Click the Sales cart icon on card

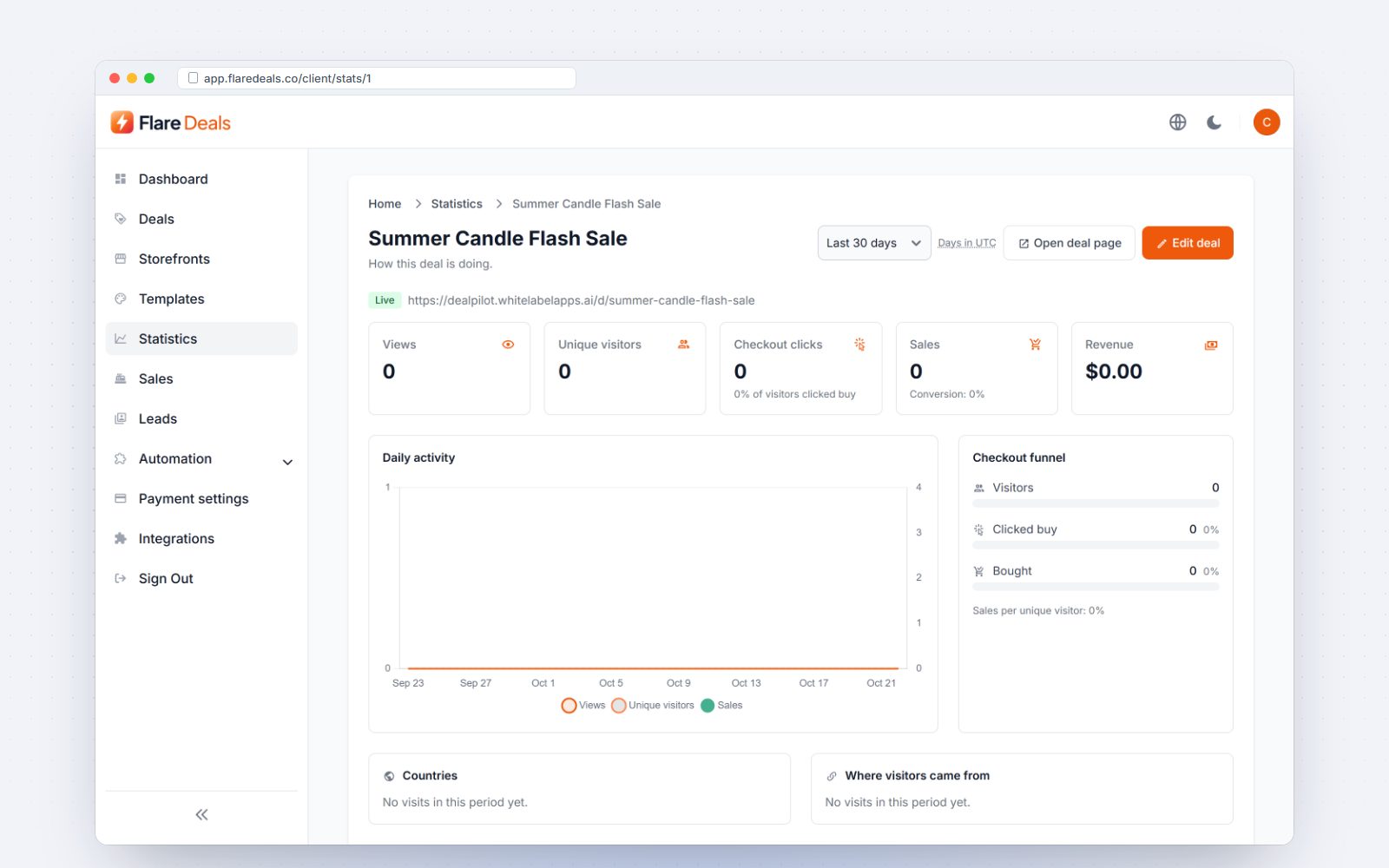[1035, 345]
